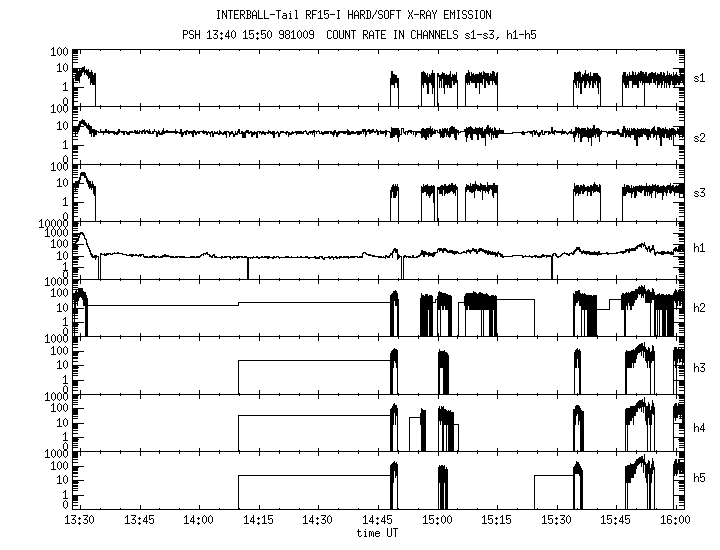Image resolution: width=720 pixels, height=550 pixels.
Task: Select the 14:45 time tick label
Action: pos(377,520)
